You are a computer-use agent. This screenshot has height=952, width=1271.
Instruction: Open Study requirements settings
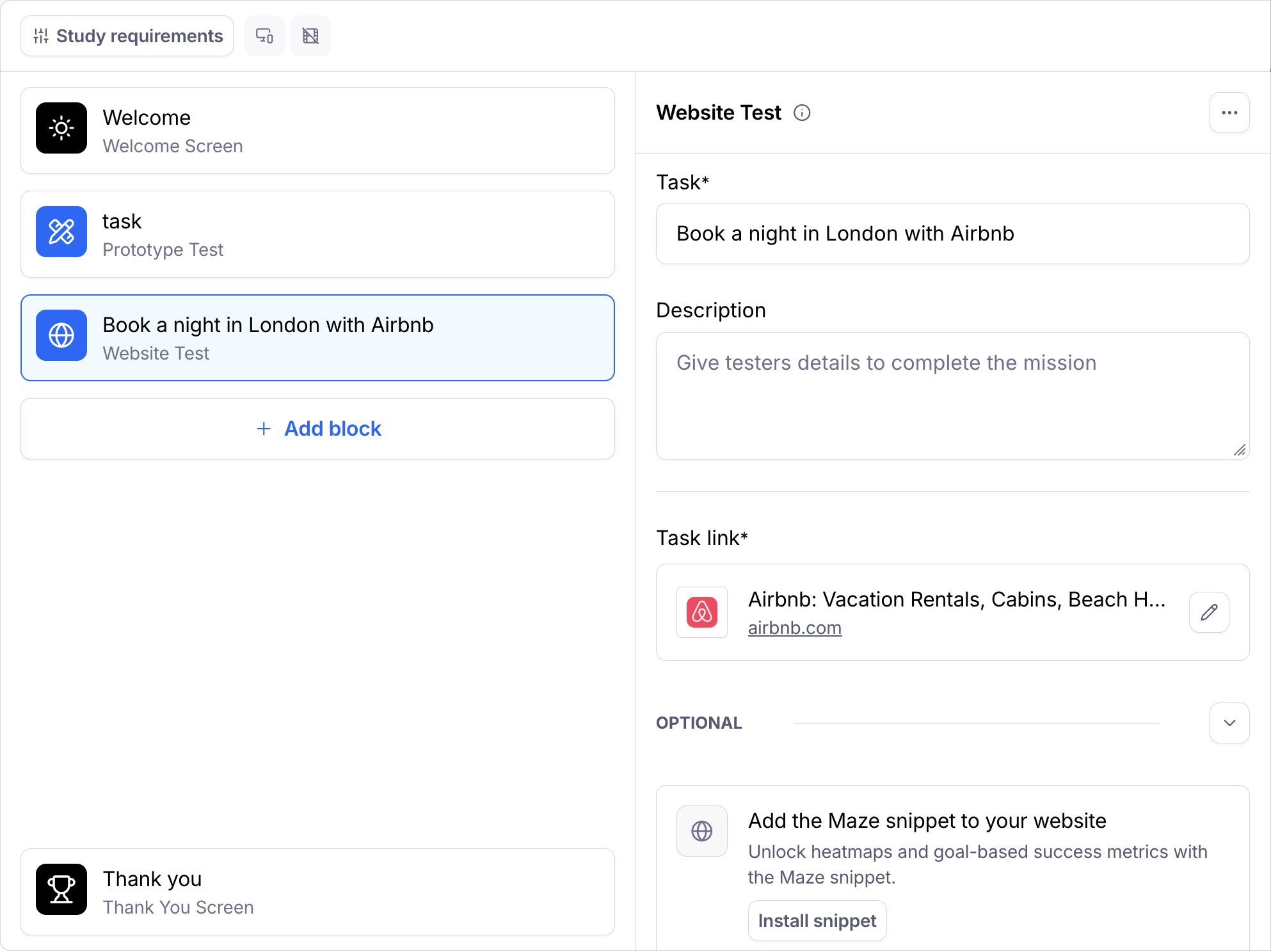pos(127,36)
